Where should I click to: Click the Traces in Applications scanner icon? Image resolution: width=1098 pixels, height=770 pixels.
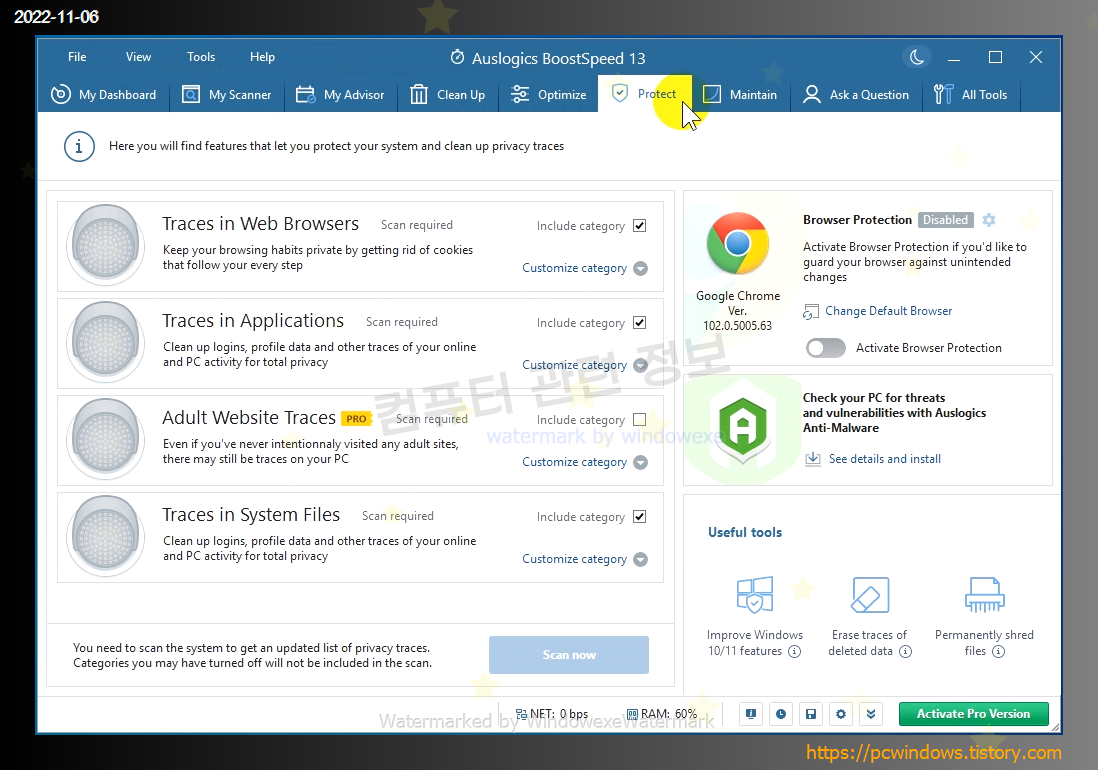pyautogui.click(x=106, y=342)
